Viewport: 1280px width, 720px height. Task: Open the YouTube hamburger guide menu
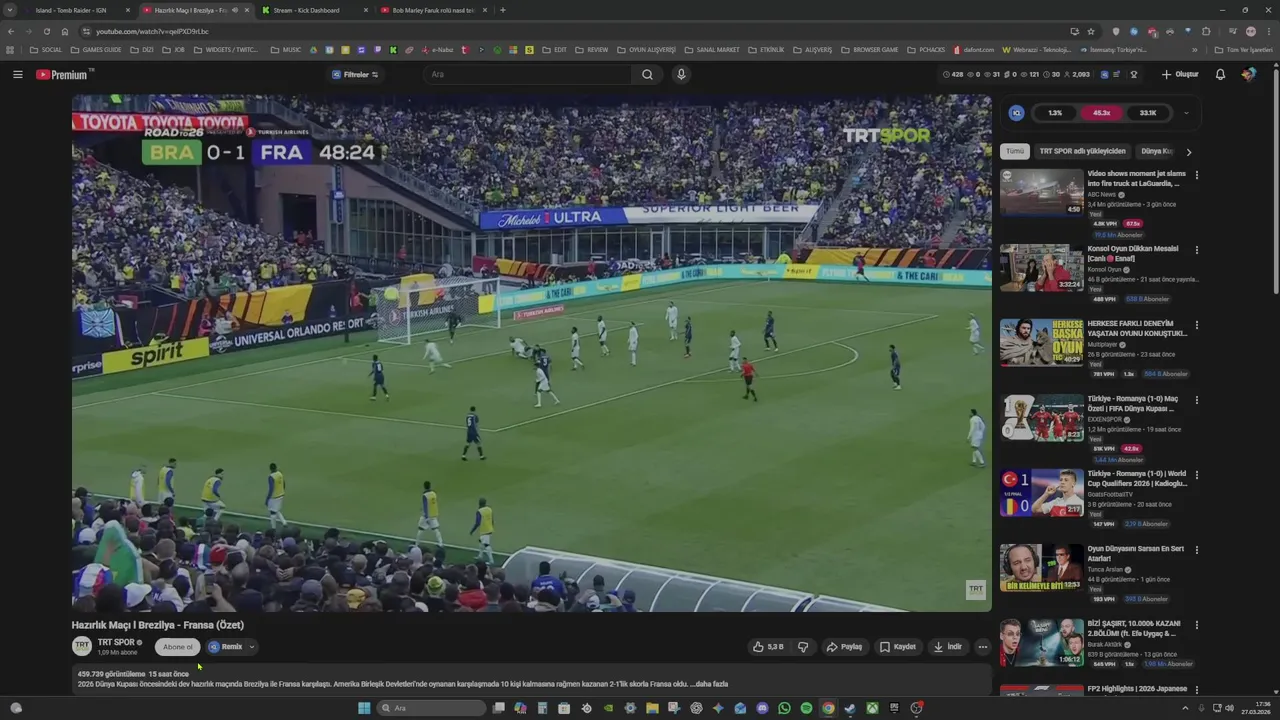point(17,74)
